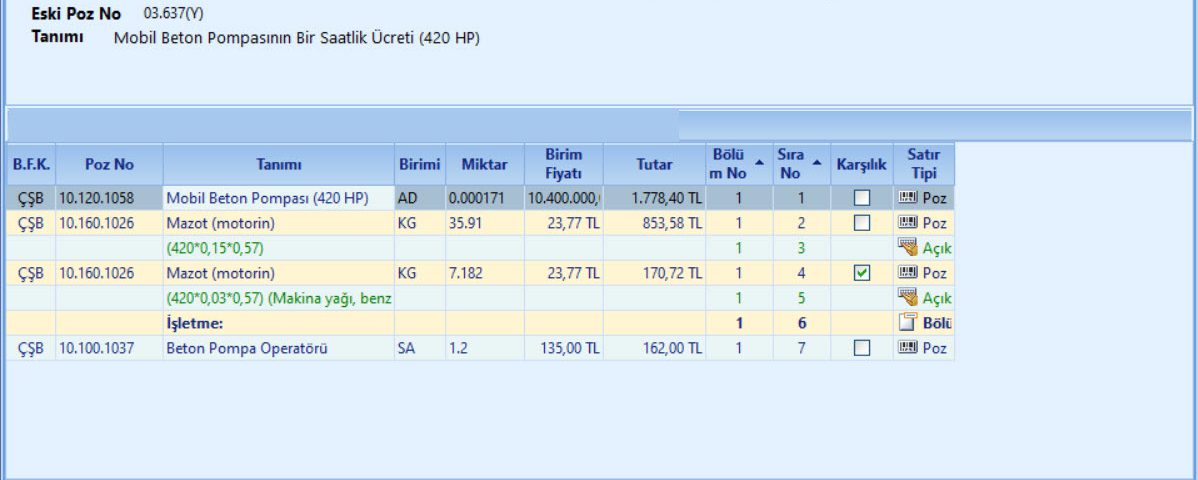
Task: Check the Karşılık box in the 35.91 KG Mazot row
Action: [861, 223]
